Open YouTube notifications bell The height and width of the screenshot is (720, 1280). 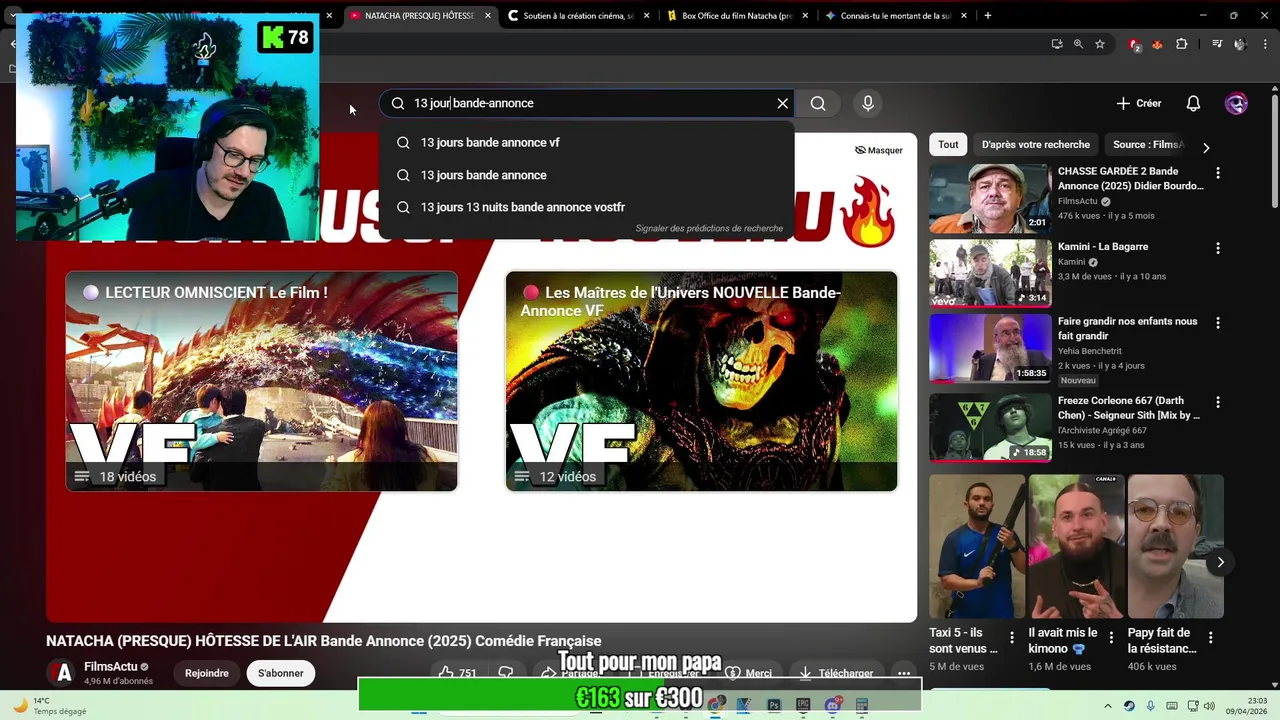pyautogui.click(x=1193, y=103)
